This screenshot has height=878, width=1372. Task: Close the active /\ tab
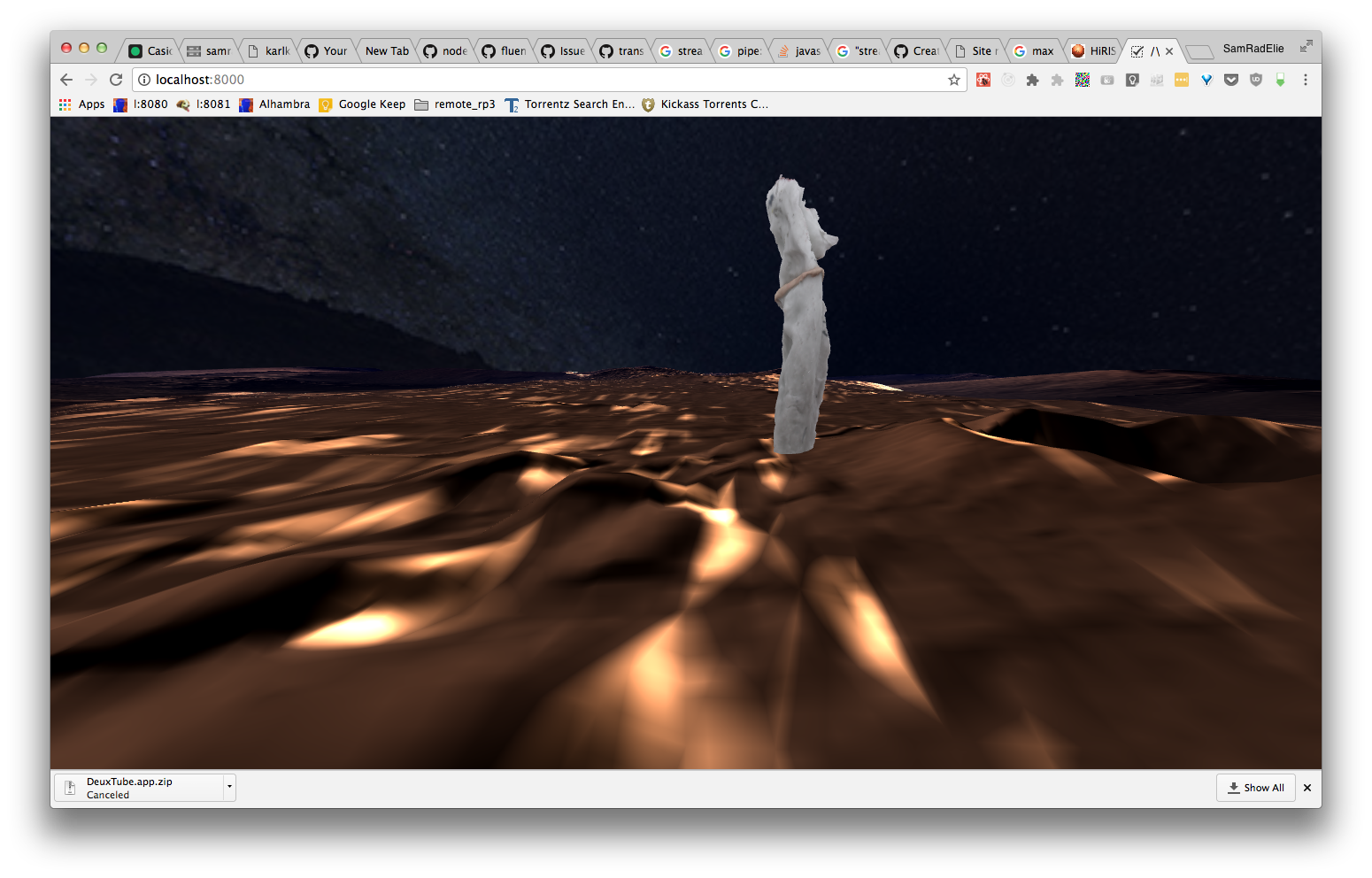tap(1169, 51)
